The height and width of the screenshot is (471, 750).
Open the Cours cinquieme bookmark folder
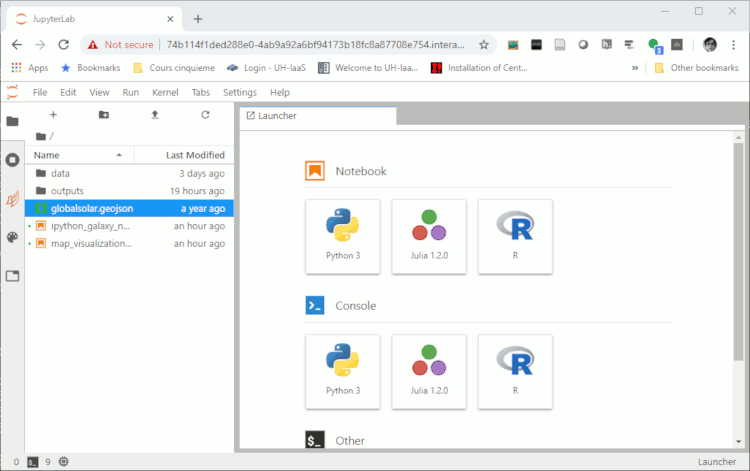[174, 68]
